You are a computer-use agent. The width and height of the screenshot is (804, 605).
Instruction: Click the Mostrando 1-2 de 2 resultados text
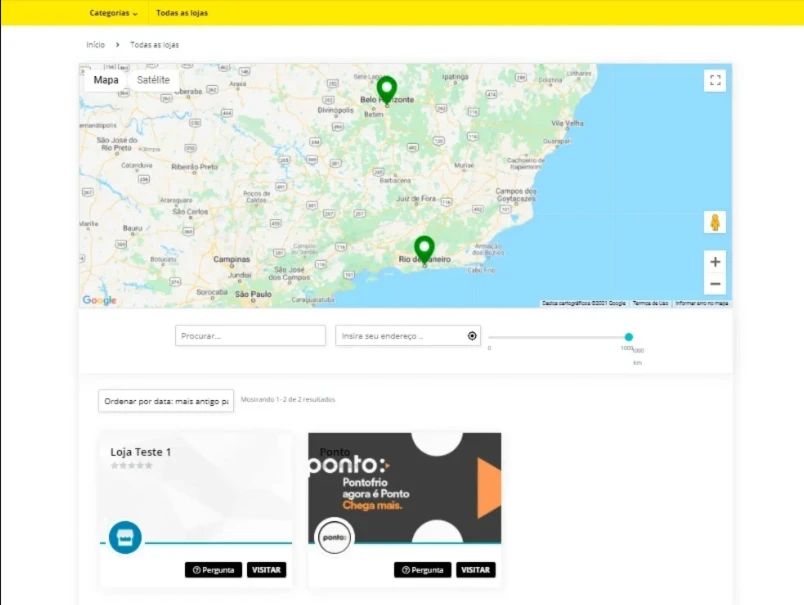coord(288,399)
